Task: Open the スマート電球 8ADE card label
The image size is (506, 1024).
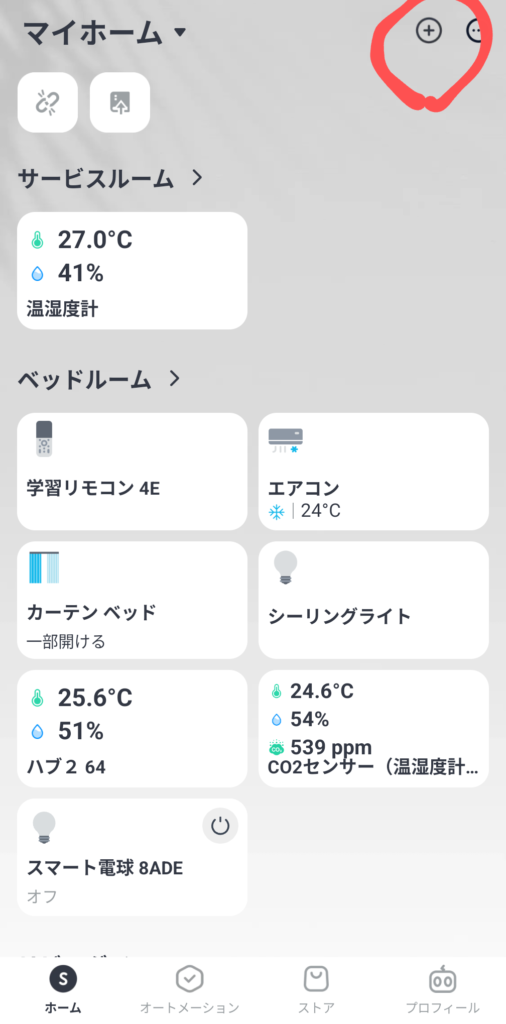Action: 104,868
